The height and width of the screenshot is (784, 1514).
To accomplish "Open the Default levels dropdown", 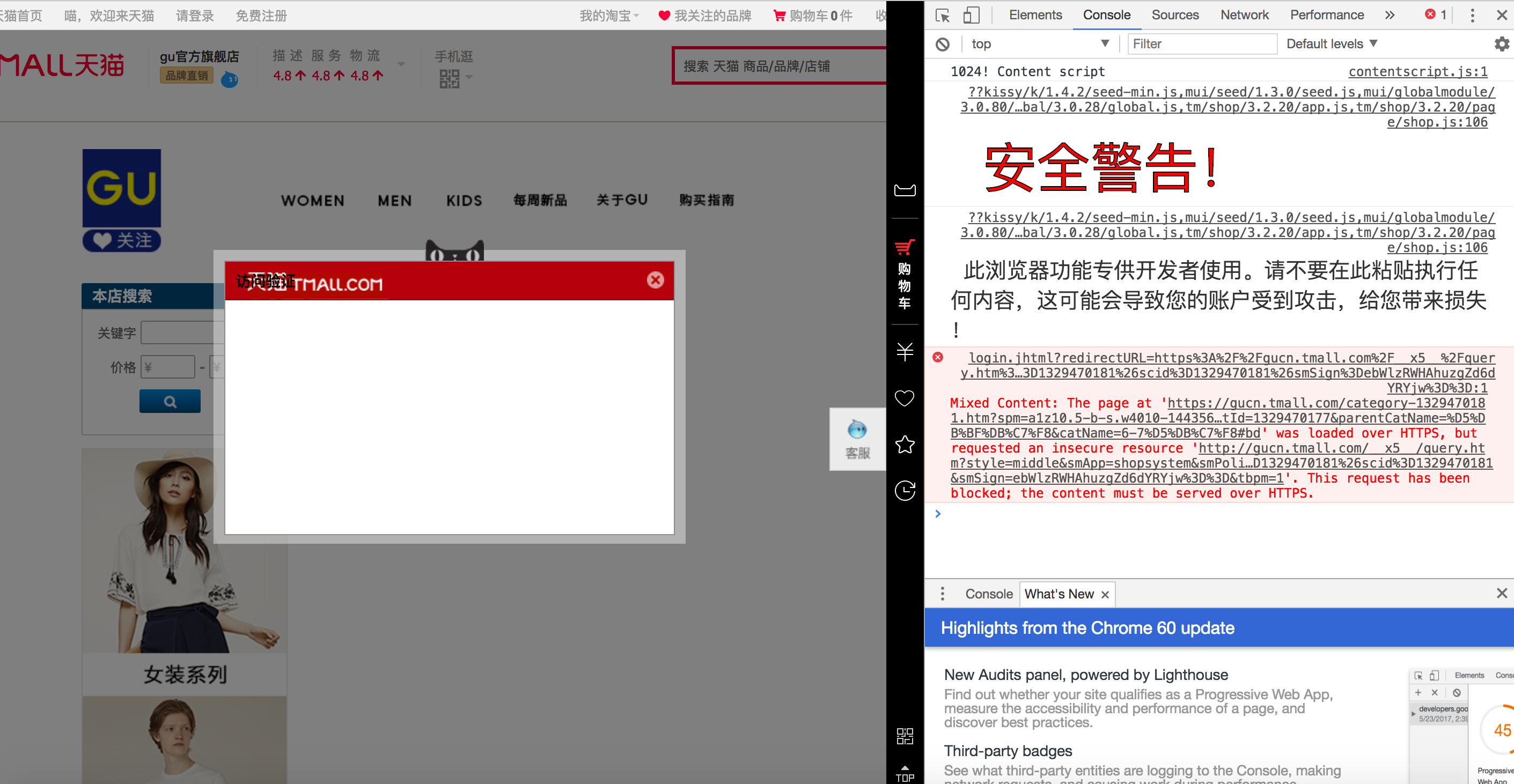I will tap(1331, 43).
